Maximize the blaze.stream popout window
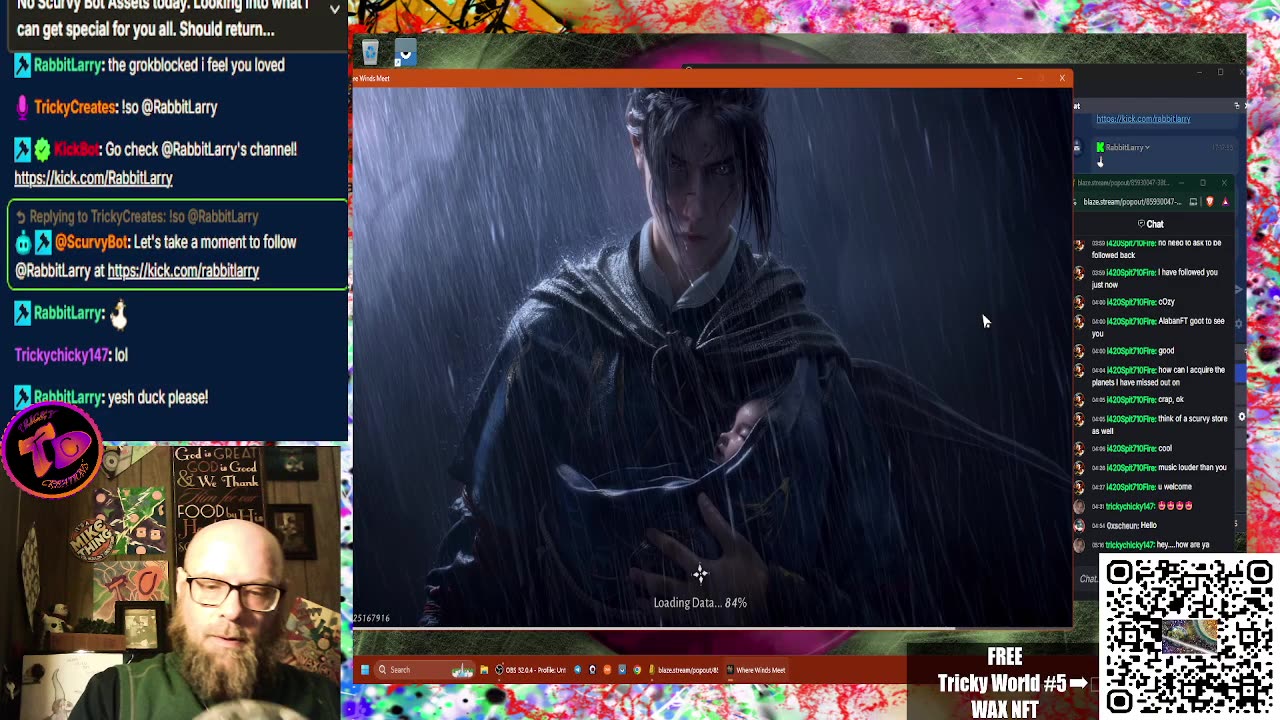1280x720 pixels. click(1203, 183)
